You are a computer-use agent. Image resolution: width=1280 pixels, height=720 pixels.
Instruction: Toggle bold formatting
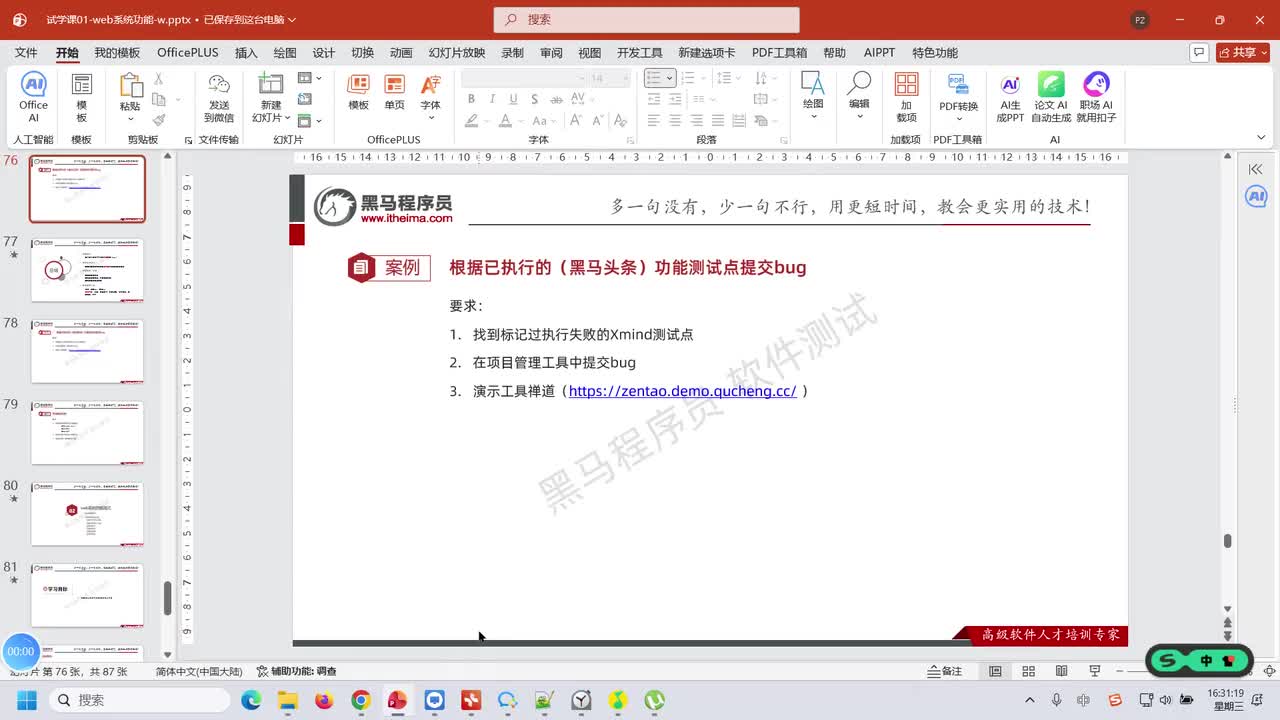471,99
